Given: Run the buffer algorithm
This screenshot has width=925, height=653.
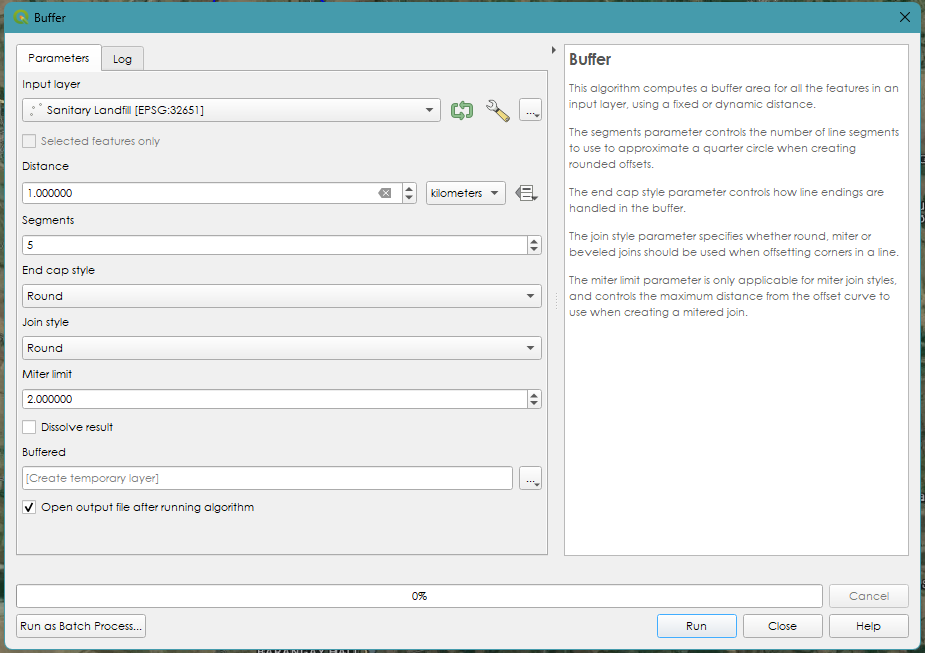Looking at the screenshot, I should pyautogui.click(x=696, y=626).
